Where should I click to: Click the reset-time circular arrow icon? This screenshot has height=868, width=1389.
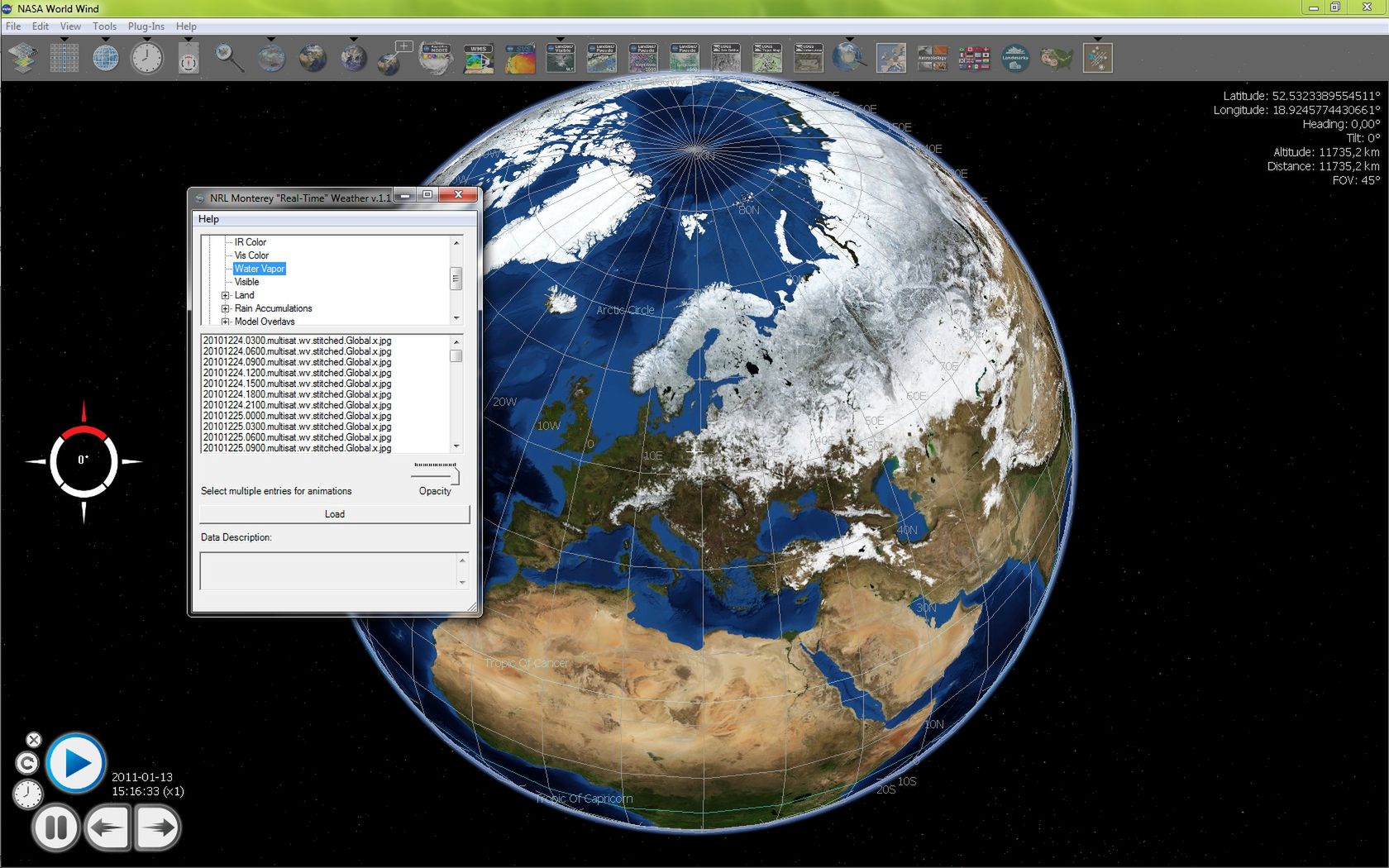(27, 764)
